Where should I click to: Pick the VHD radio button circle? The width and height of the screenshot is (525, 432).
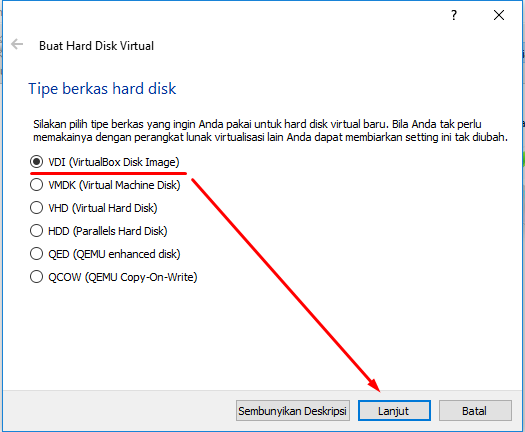36,208
